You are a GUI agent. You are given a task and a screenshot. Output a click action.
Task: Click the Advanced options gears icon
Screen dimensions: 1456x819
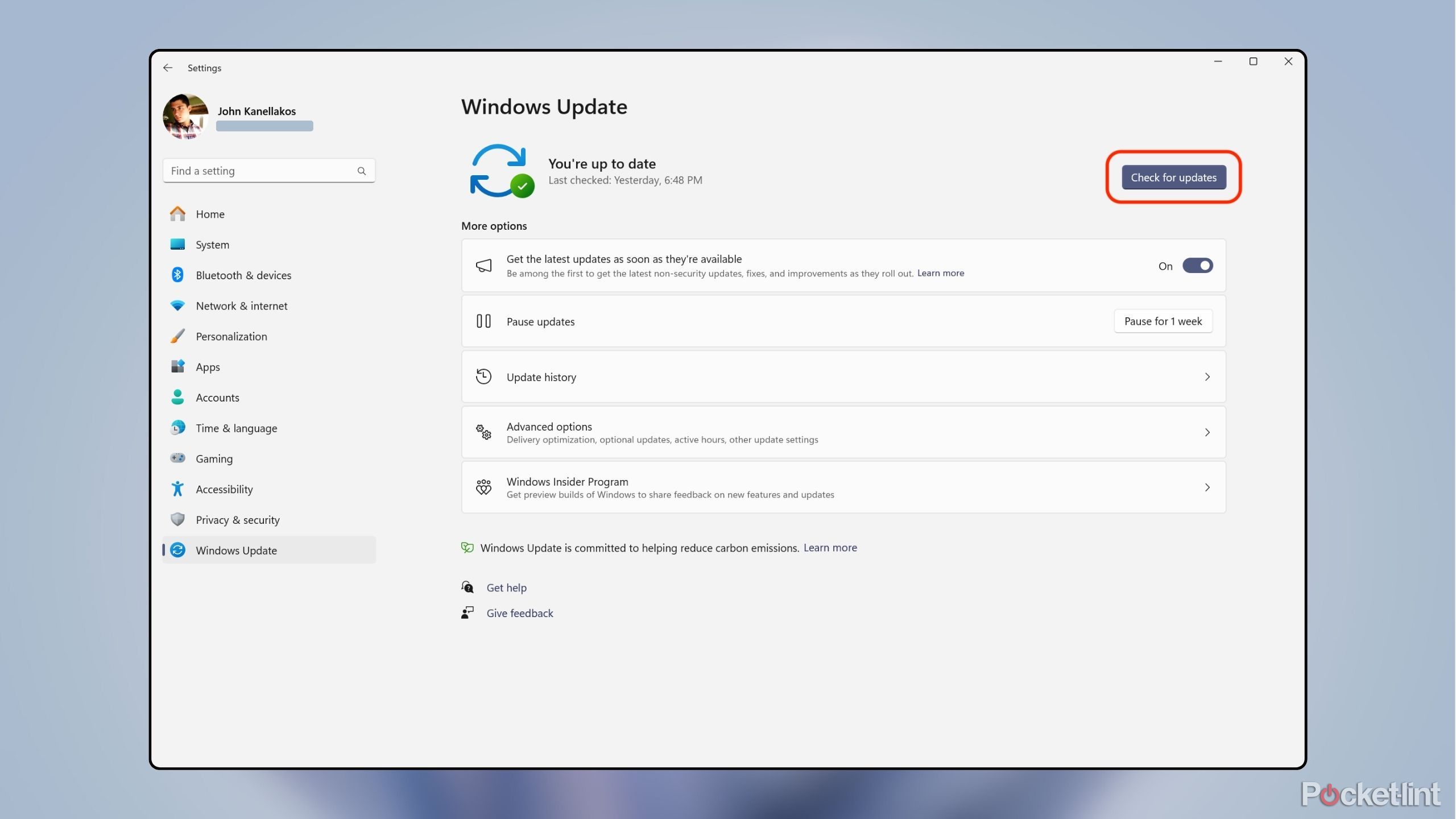coord(483,432)
